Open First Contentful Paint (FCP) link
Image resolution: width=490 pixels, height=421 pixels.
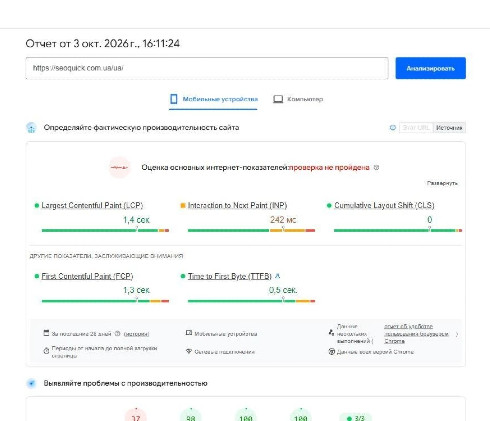coord(87,276)
